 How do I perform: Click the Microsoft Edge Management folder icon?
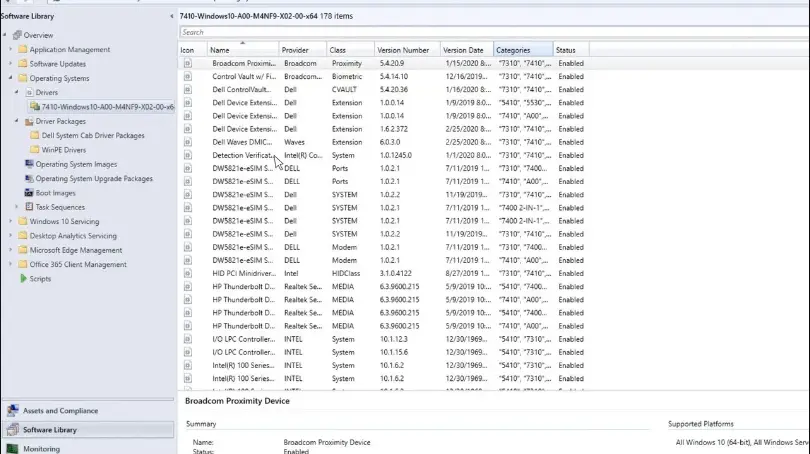[x=23, y=250]
